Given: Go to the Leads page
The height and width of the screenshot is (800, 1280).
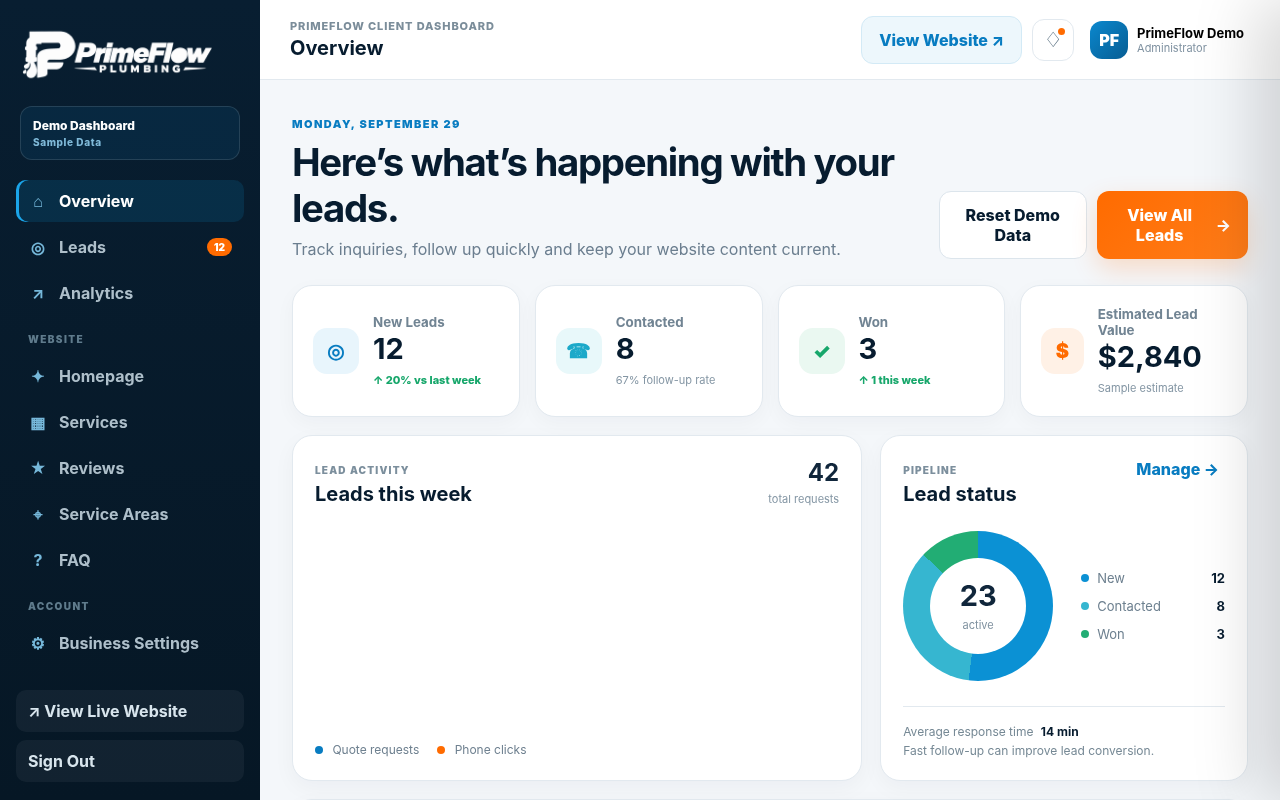Looking at the screenshot, I should [x=130, y=247].
